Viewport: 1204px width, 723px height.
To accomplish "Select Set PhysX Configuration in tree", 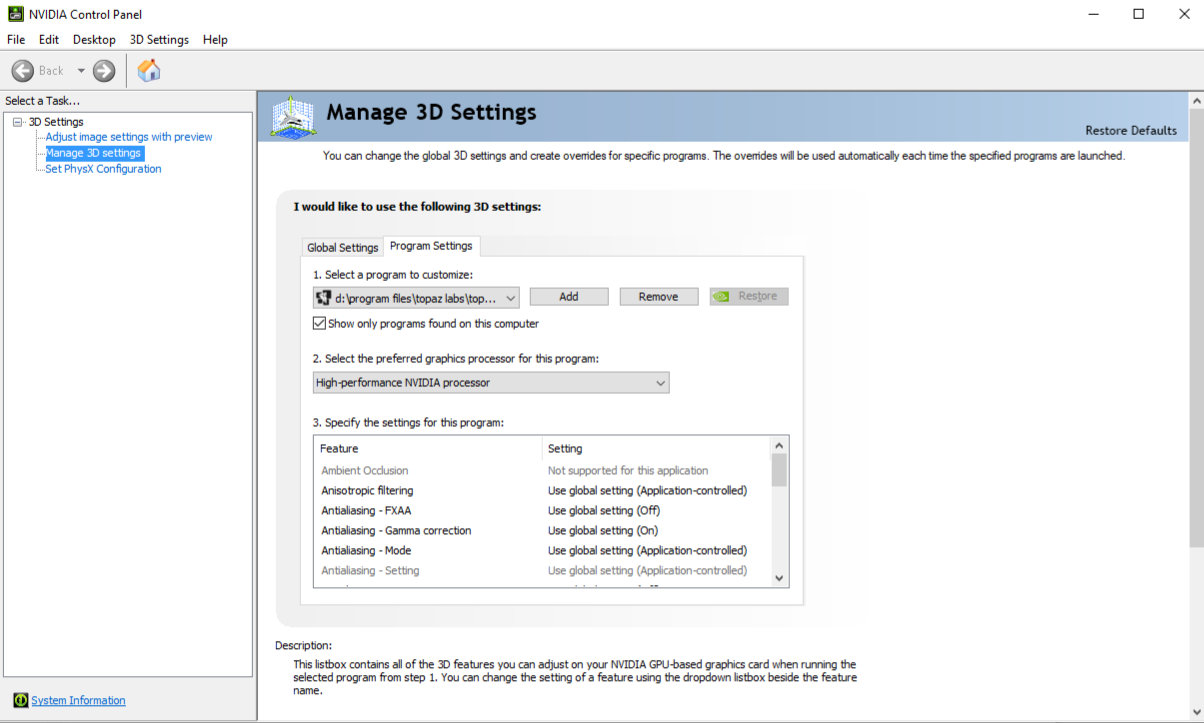I will point(103,169).
